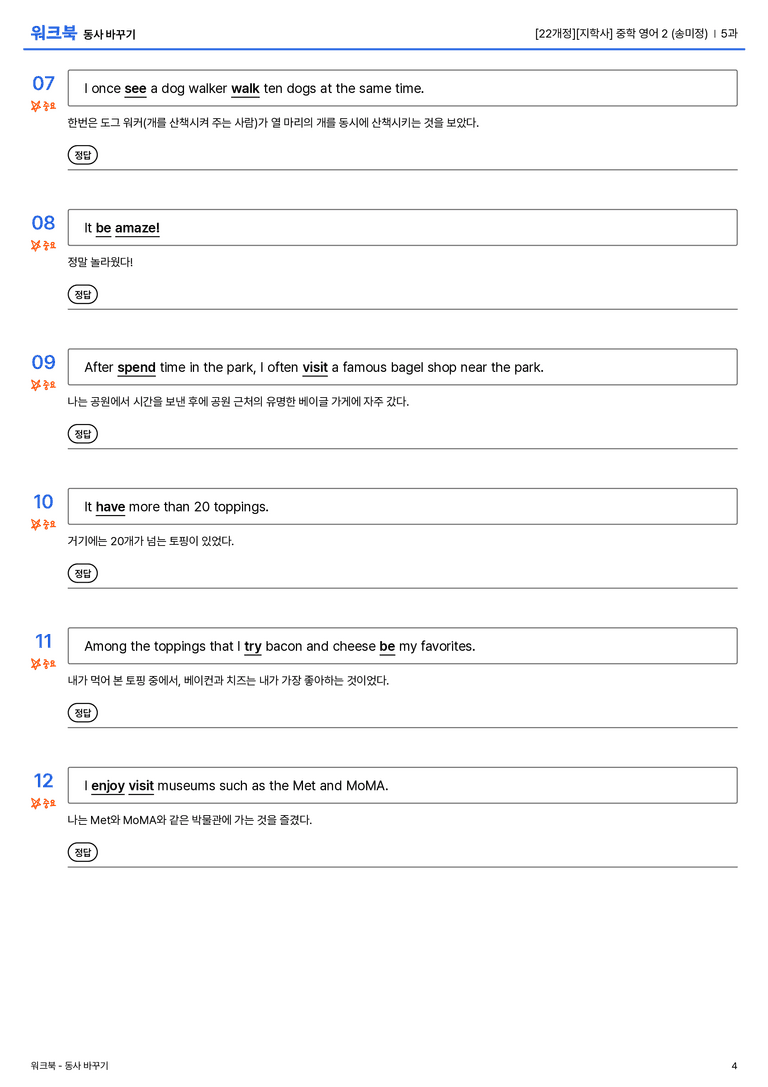Click the underlined word 'try' in sentence 11
Screen dimensions: 768x1087
tap(253, 647)
